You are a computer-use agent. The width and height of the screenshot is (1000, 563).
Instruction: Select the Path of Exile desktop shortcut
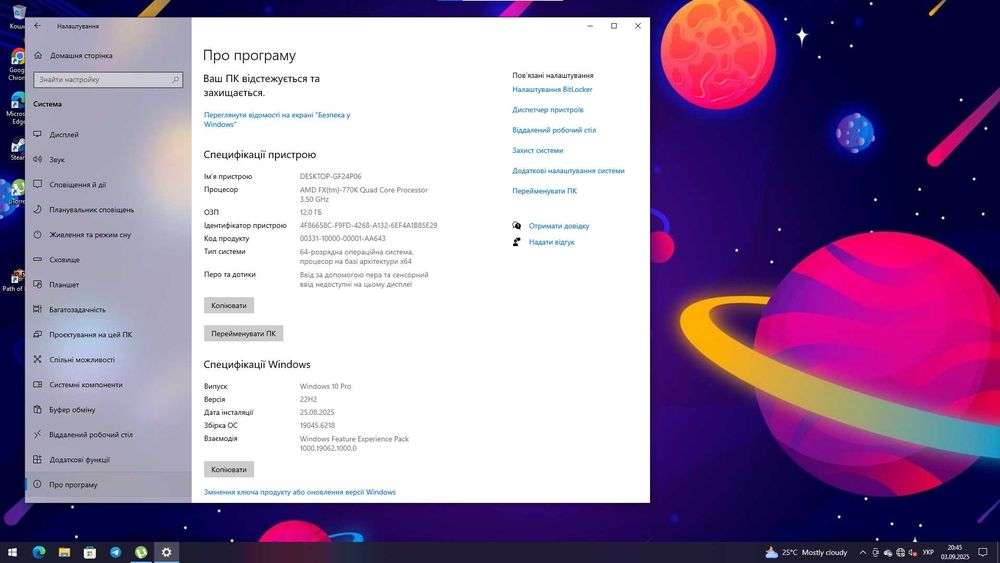point(13,280)
